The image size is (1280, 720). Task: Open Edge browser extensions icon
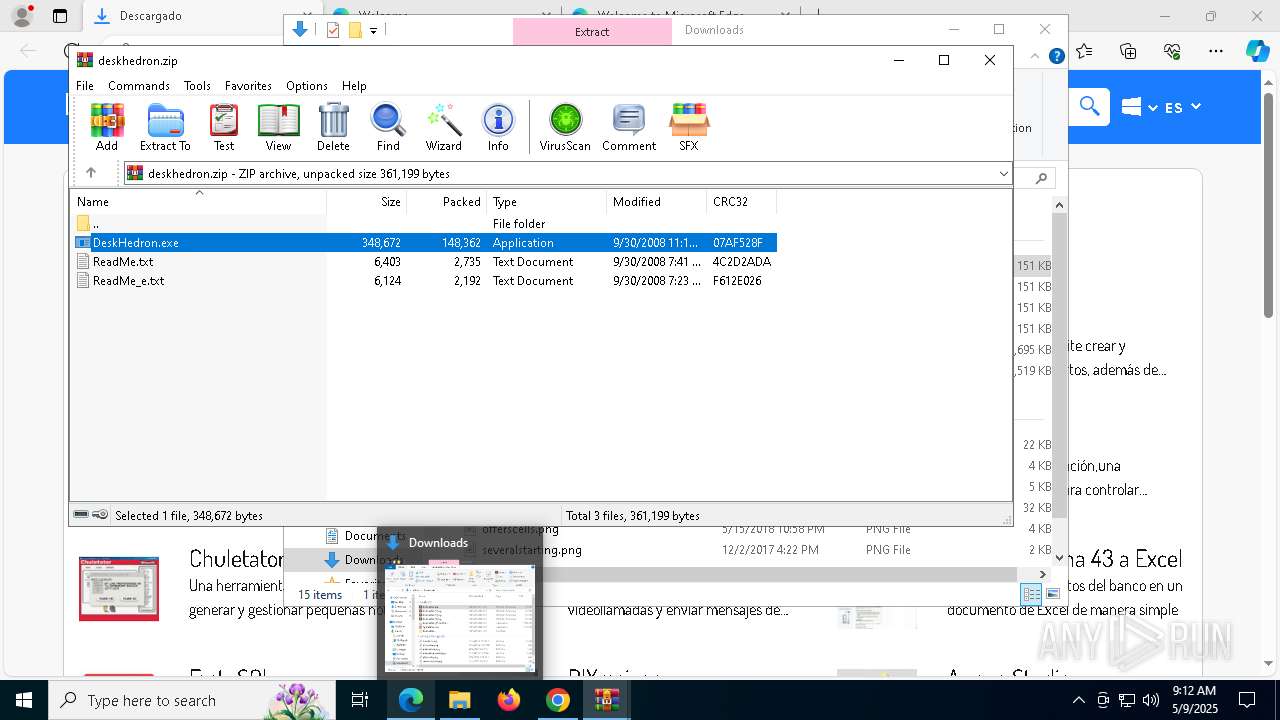[1173, 51]
